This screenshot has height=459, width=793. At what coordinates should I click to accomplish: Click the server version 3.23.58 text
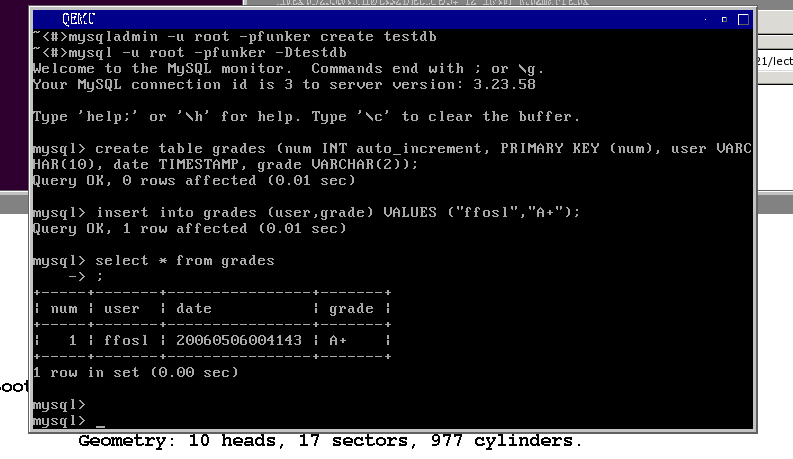pos(504,84)
